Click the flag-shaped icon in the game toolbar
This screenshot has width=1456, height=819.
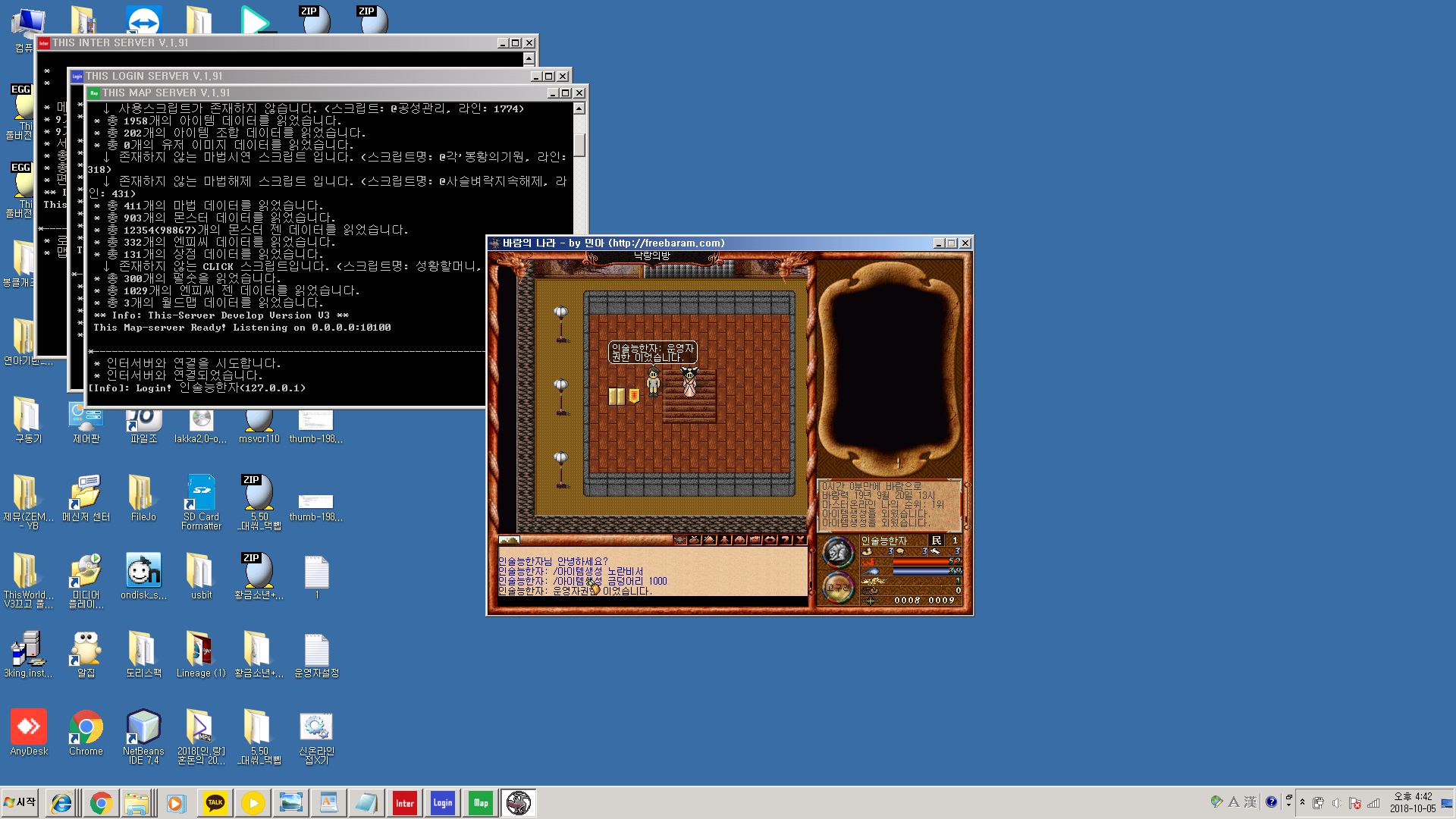tap(755, 540)
